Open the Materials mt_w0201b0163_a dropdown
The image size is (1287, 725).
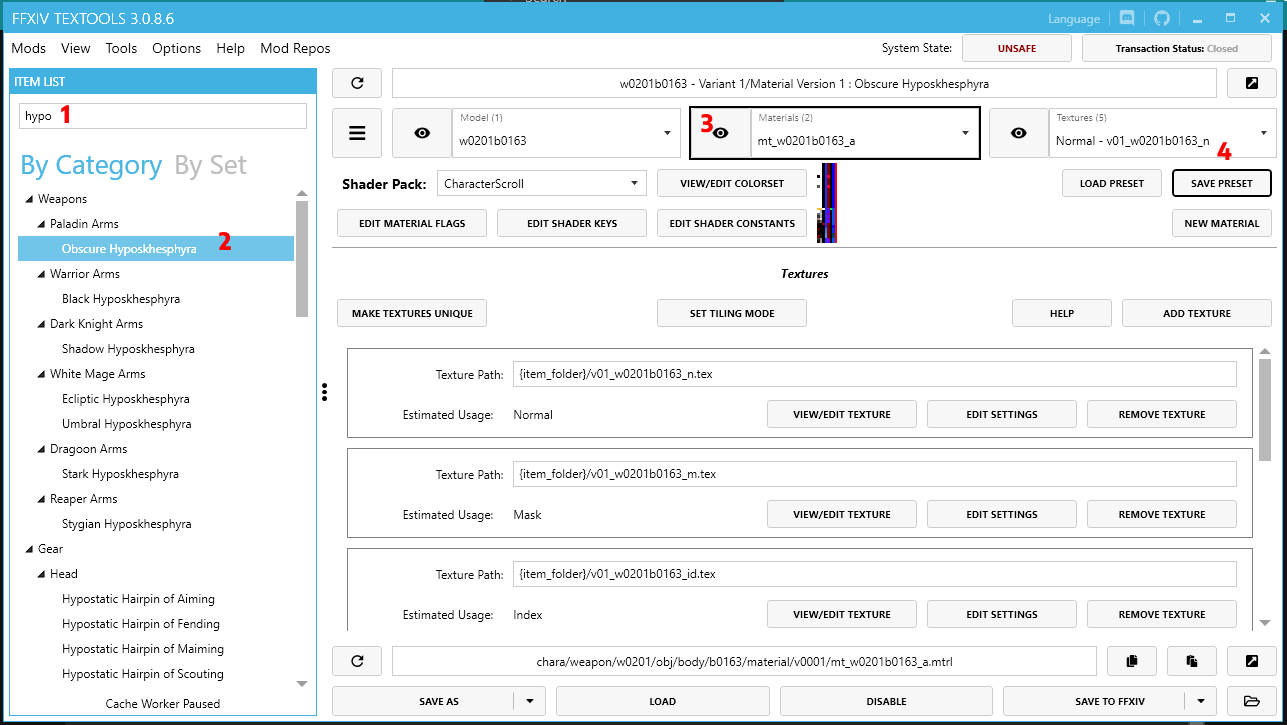[864, 133]
